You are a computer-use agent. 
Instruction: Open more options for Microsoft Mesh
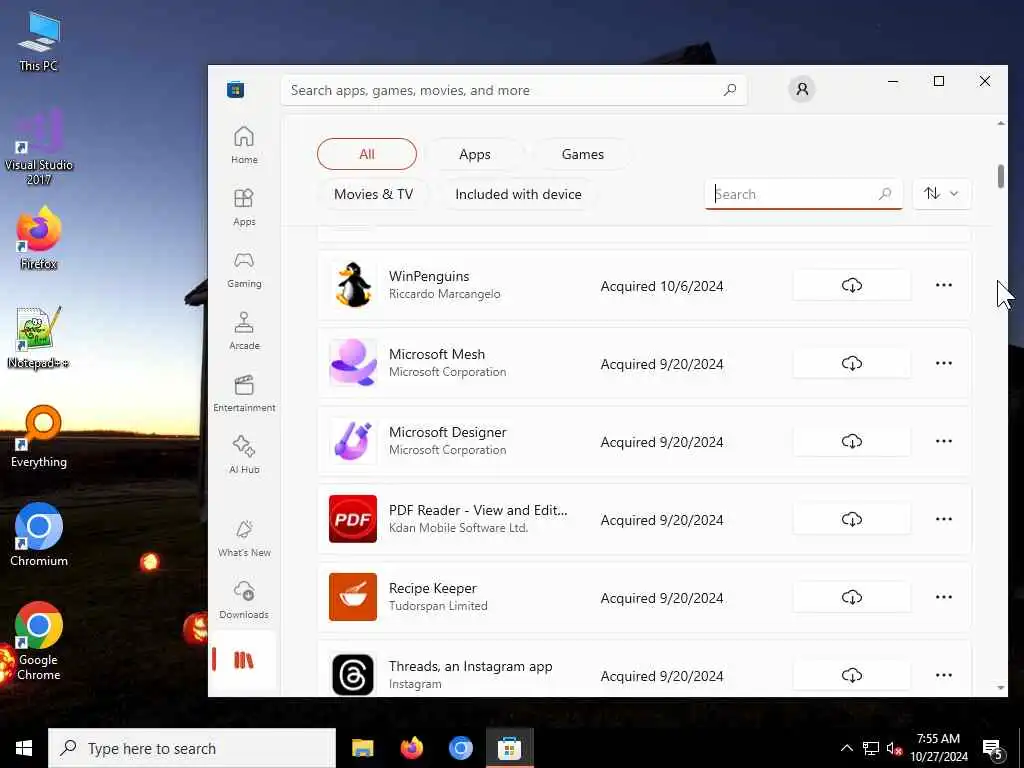pos(944,363)
